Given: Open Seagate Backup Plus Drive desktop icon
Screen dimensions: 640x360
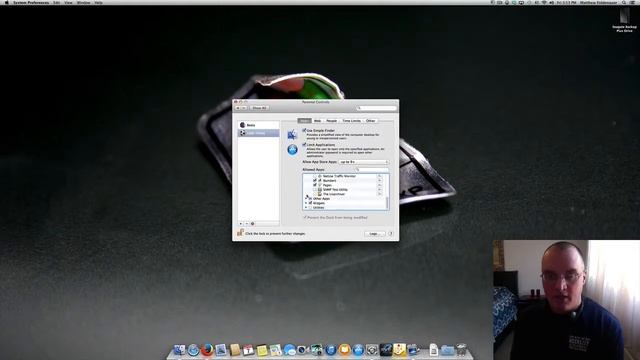Looking at the screenshot, I should (x=624, y=19).
